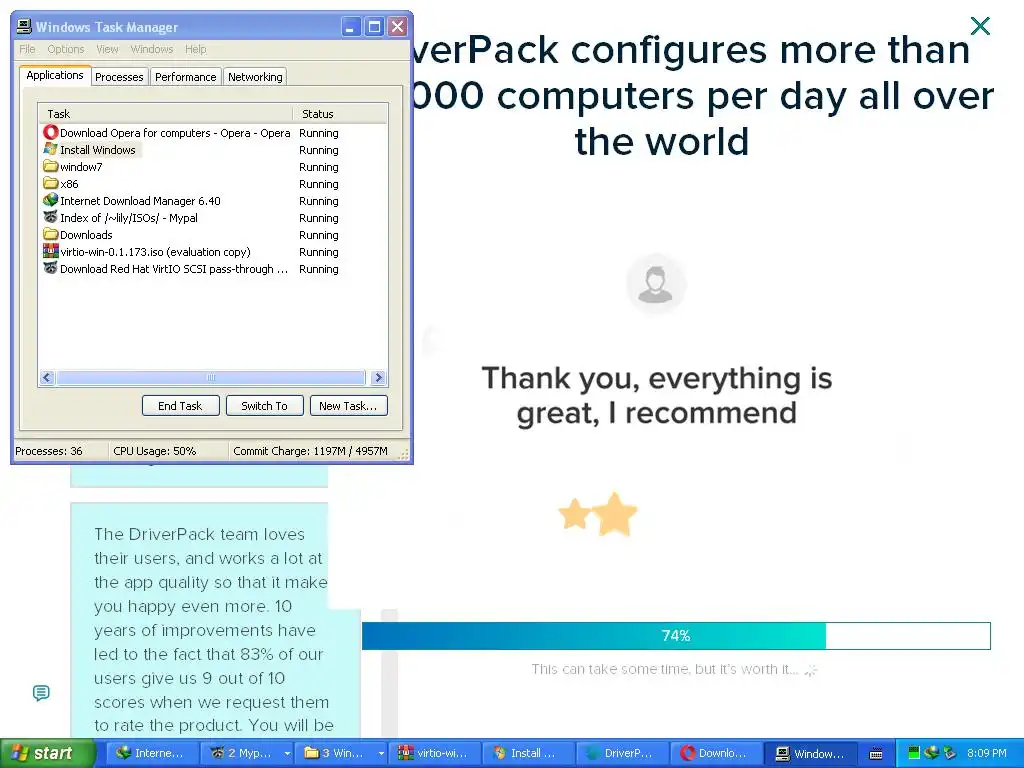Click the task list scroll right arrow
The width and height of the screenshot is (1024, 768).
[378, 377]
